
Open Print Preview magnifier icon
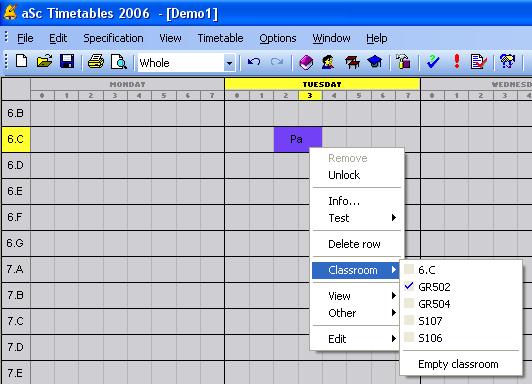(119, 62)
